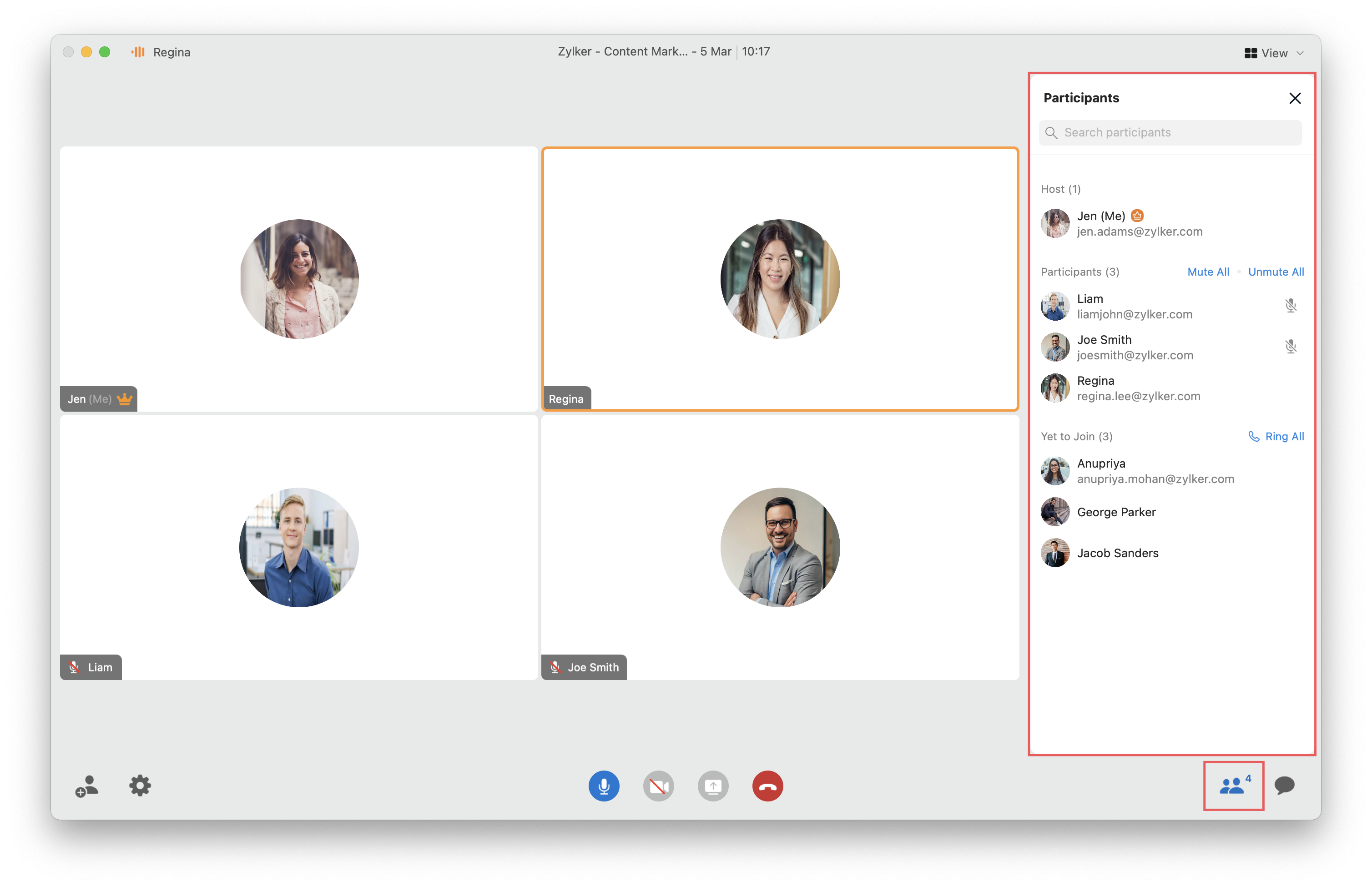Viewport: 1372px width, 887px height.
Task: Open meeting settings gear
Action: click(139, 786)
